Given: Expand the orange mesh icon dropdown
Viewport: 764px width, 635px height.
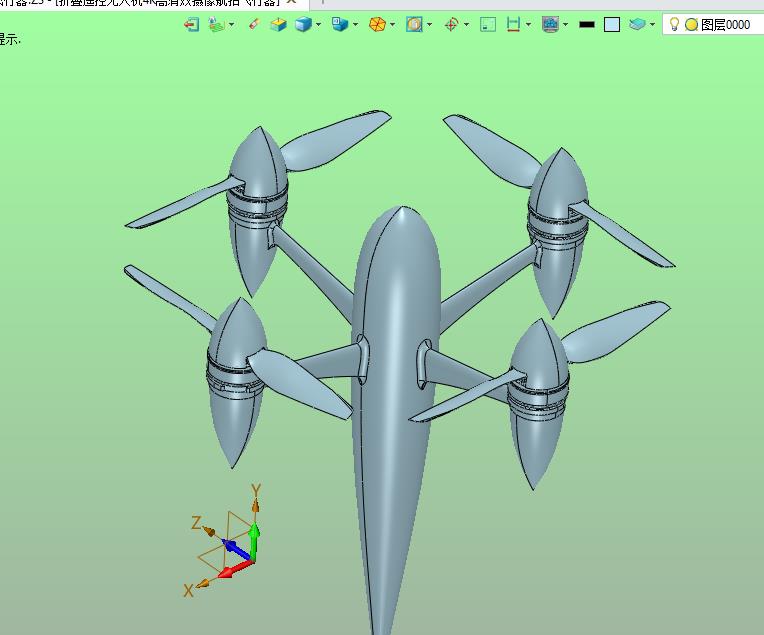Looking at the screenshot, I should [392, 24].
